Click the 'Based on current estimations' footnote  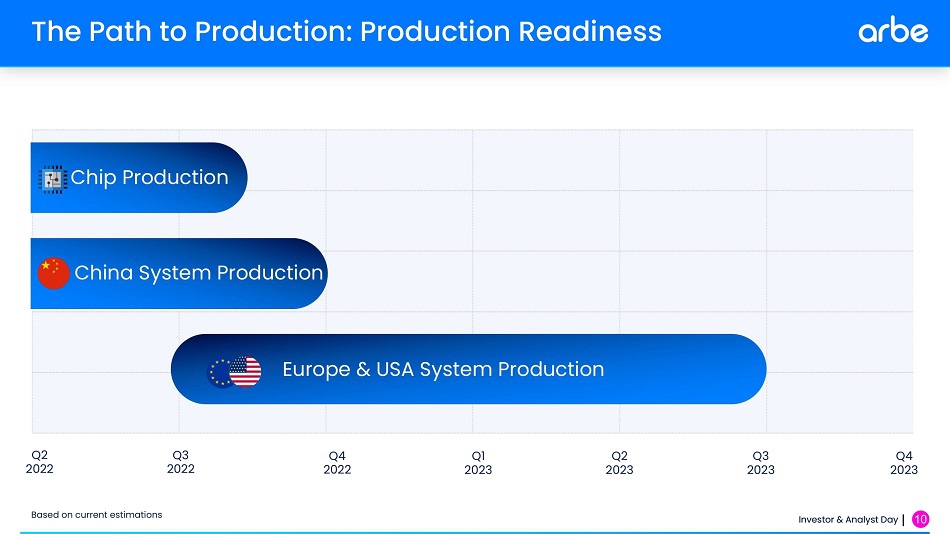pos(96,515)
